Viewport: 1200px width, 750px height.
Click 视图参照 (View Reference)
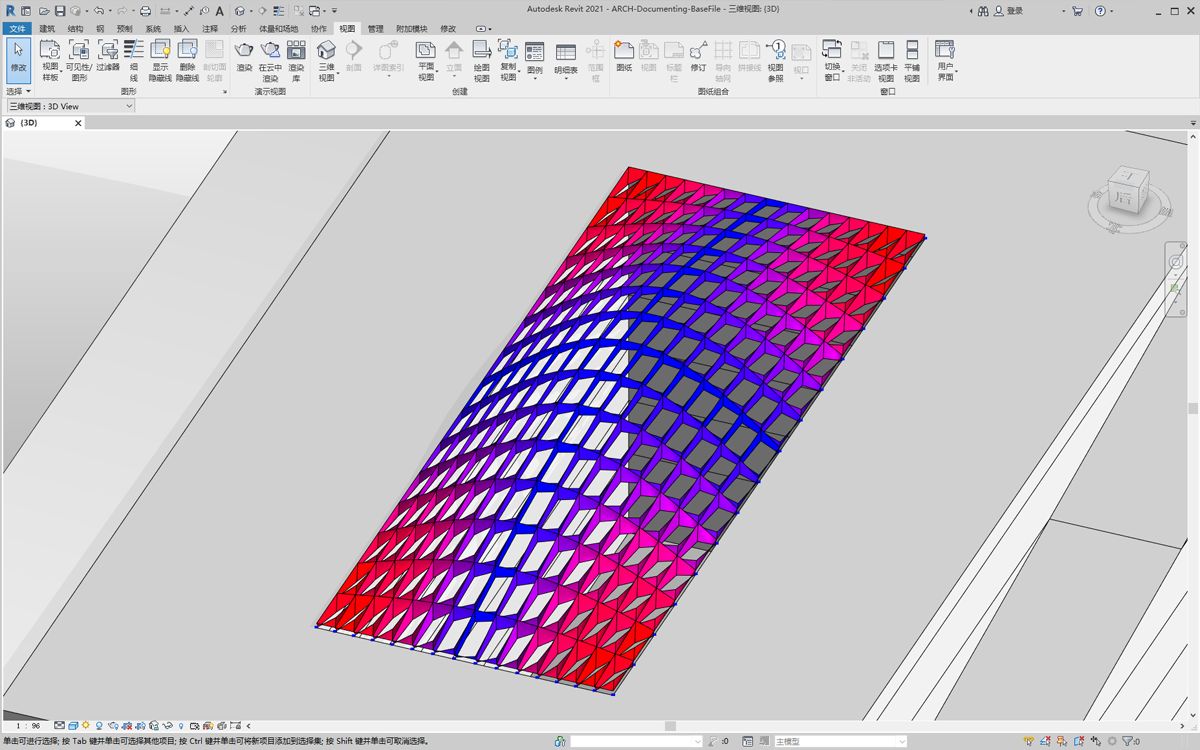click(775, 59)
